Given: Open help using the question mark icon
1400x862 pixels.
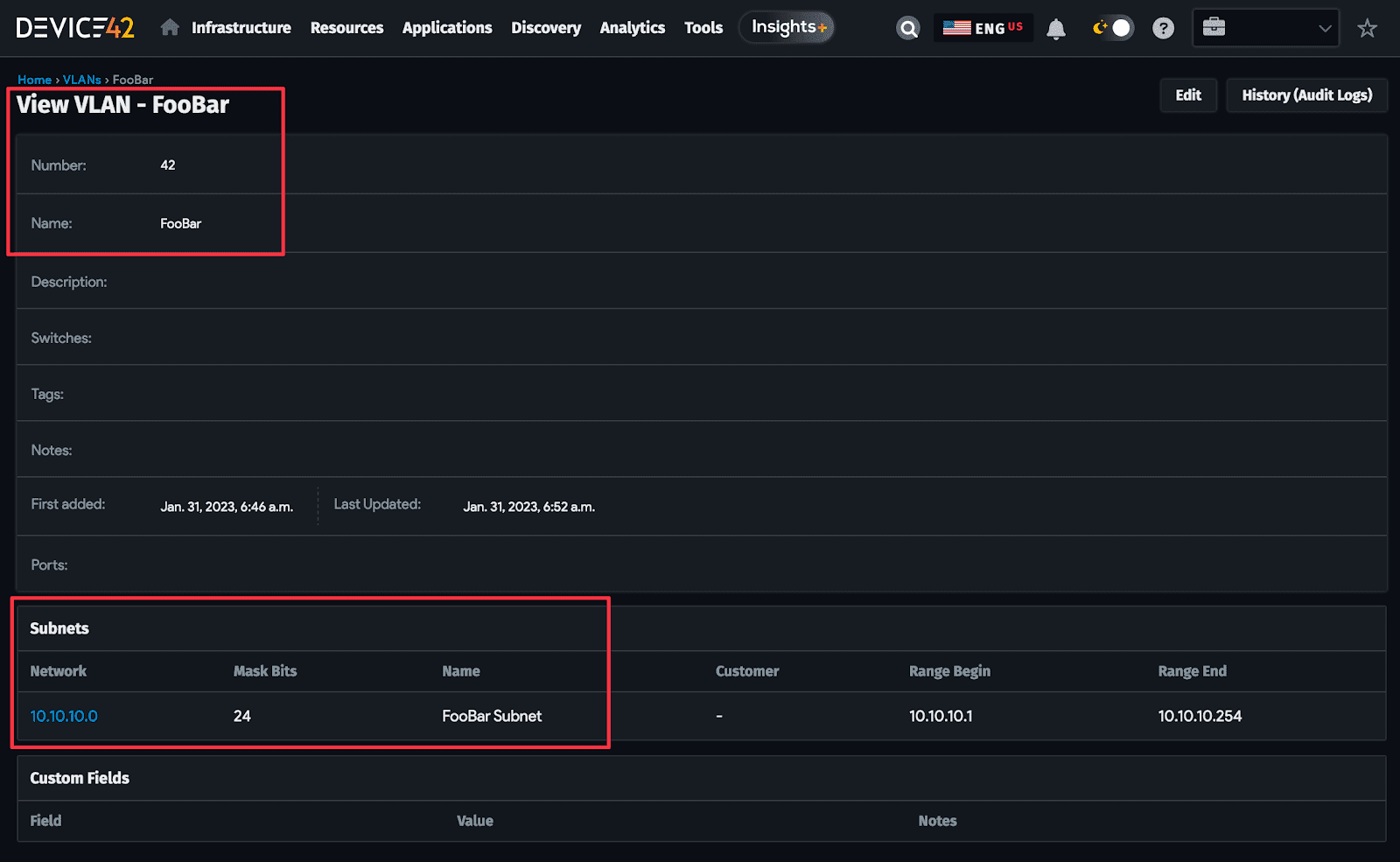Looking at the screenshot, I should 1163,27.
